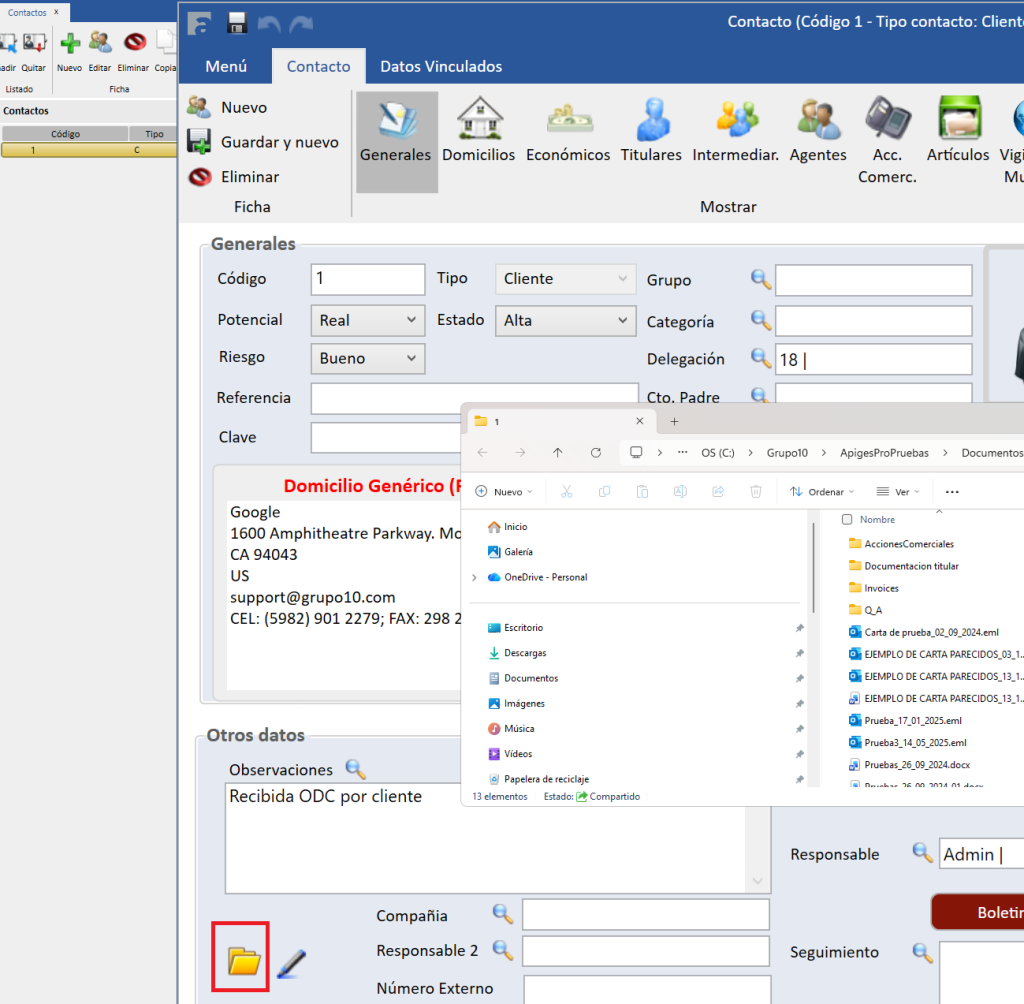Open the AccionesComerciales folder
1024x1004 pixels.
click(908, 544)
